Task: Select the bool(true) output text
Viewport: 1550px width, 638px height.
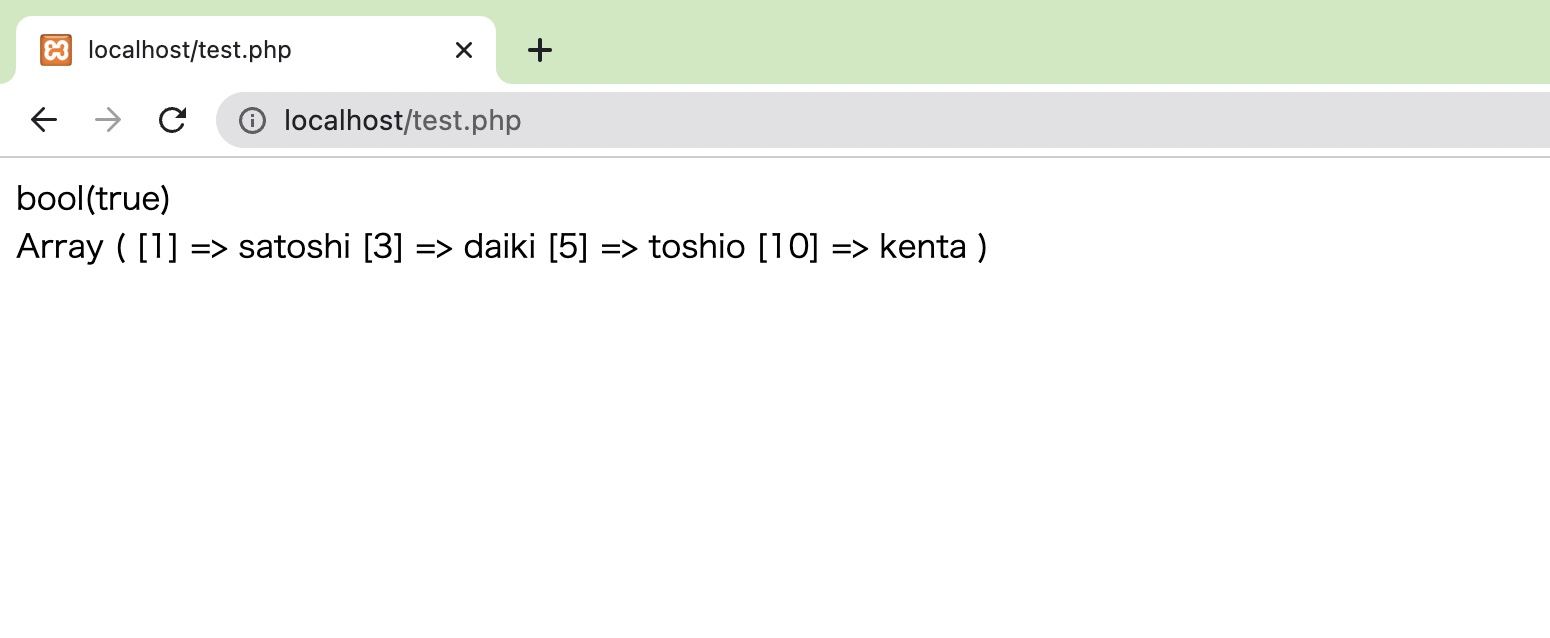Action: 93,198
